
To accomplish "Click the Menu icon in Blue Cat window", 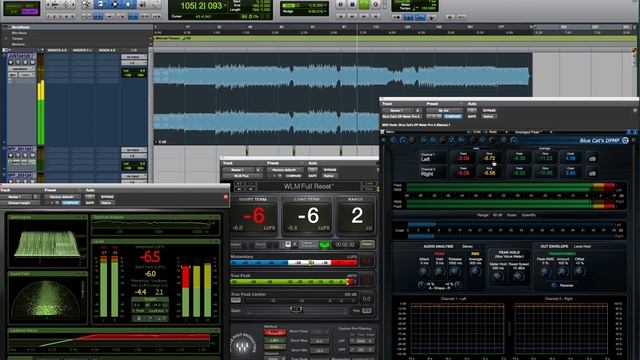I will point(382,132).
